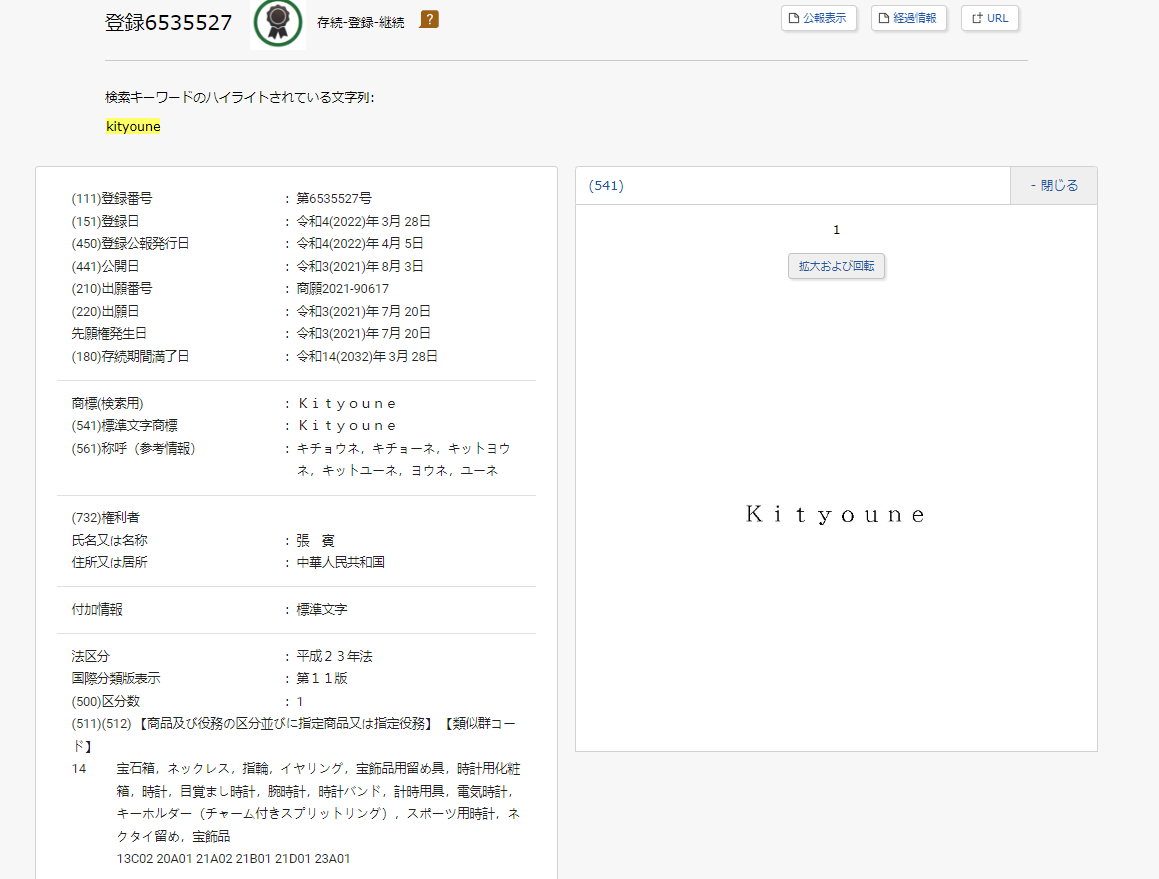Click page number 1 above trademark image
1159x879 pixels.
(x=836, y=230)
